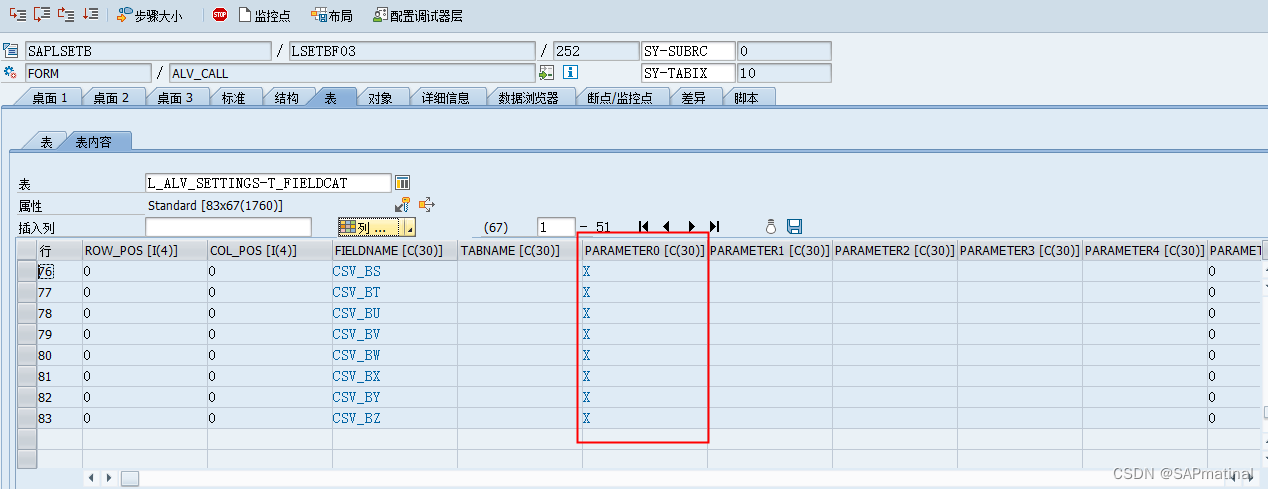Go to the next column
1268x489 pixels.
point(691,227)
